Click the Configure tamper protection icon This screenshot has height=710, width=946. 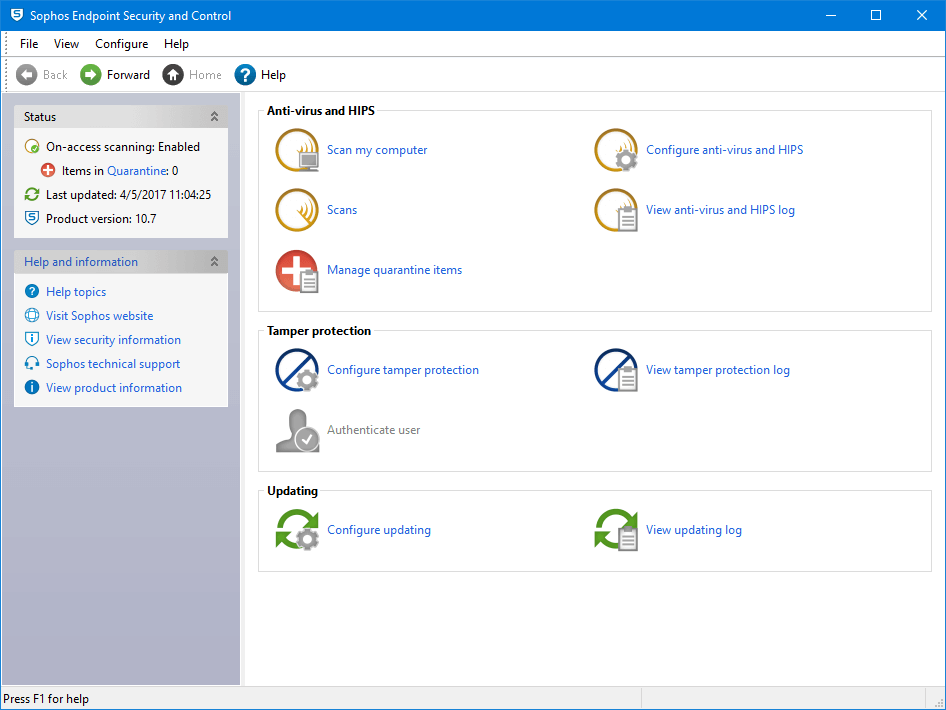[297, 370]
